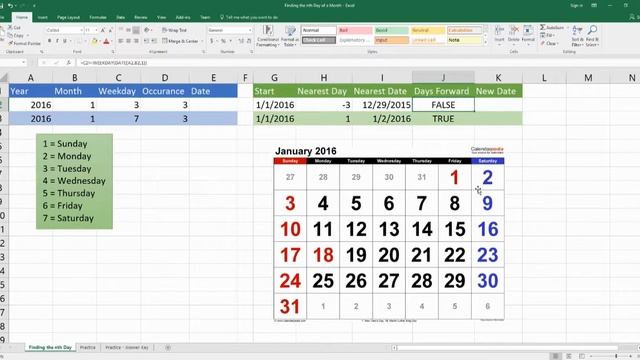Click the Orientation angle text icon
The width and height of the screenshot is (640, 360).
(x=147, y=30)
